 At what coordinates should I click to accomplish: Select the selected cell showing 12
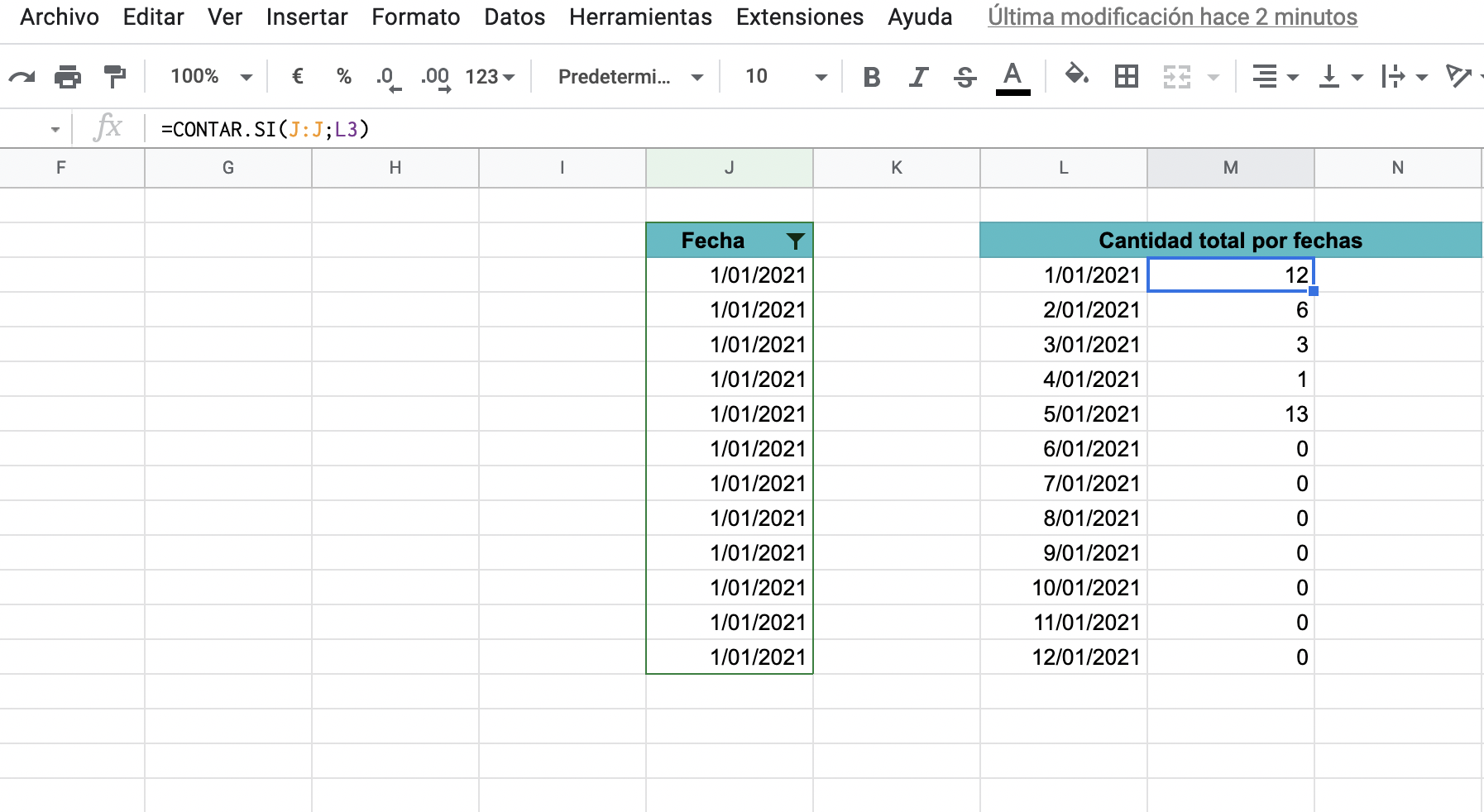pyautogui.click(x=1231, y=275)
